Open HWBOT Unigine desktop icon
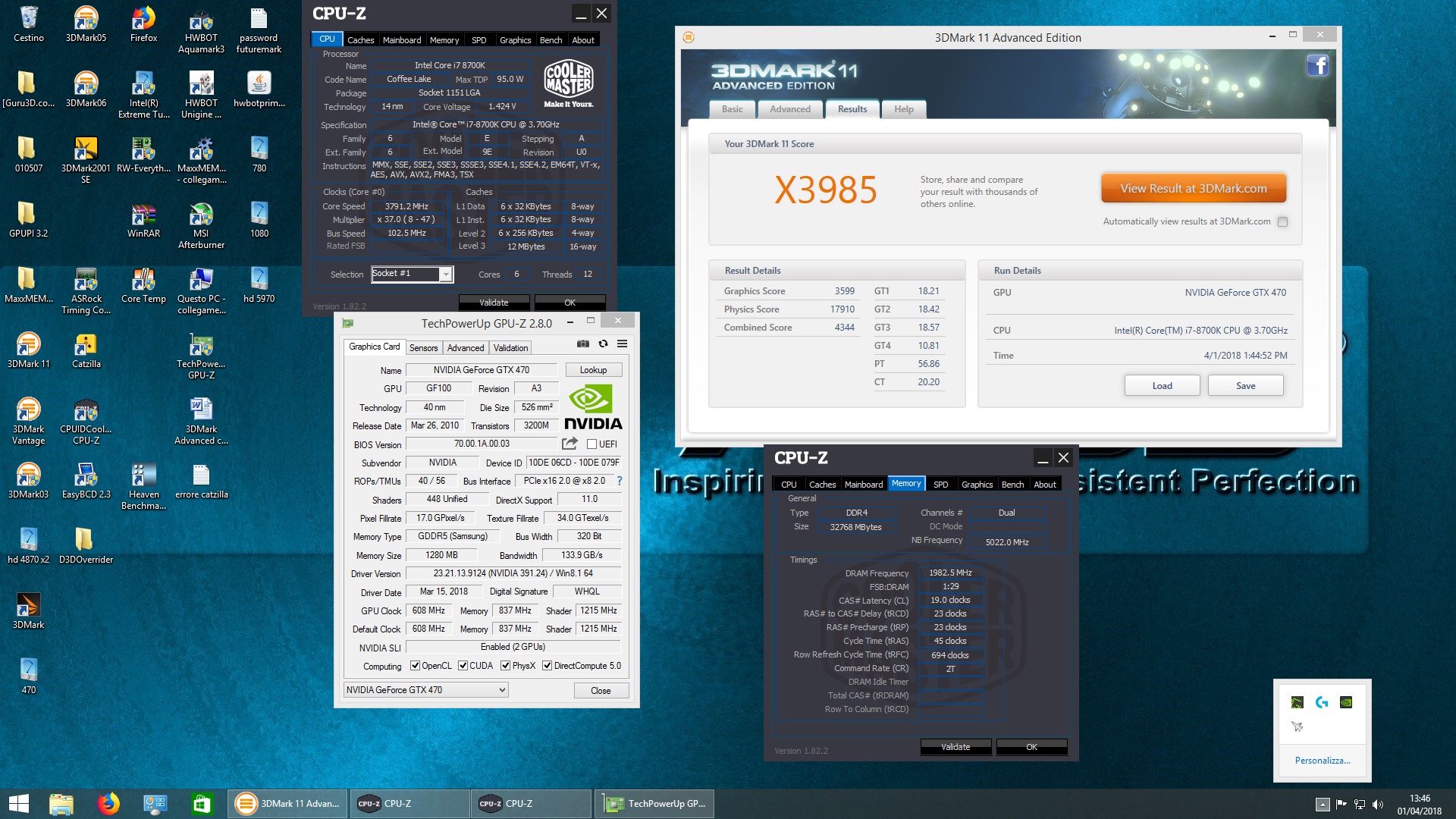This screenshot has height=819, width=1456. [201, 95]
